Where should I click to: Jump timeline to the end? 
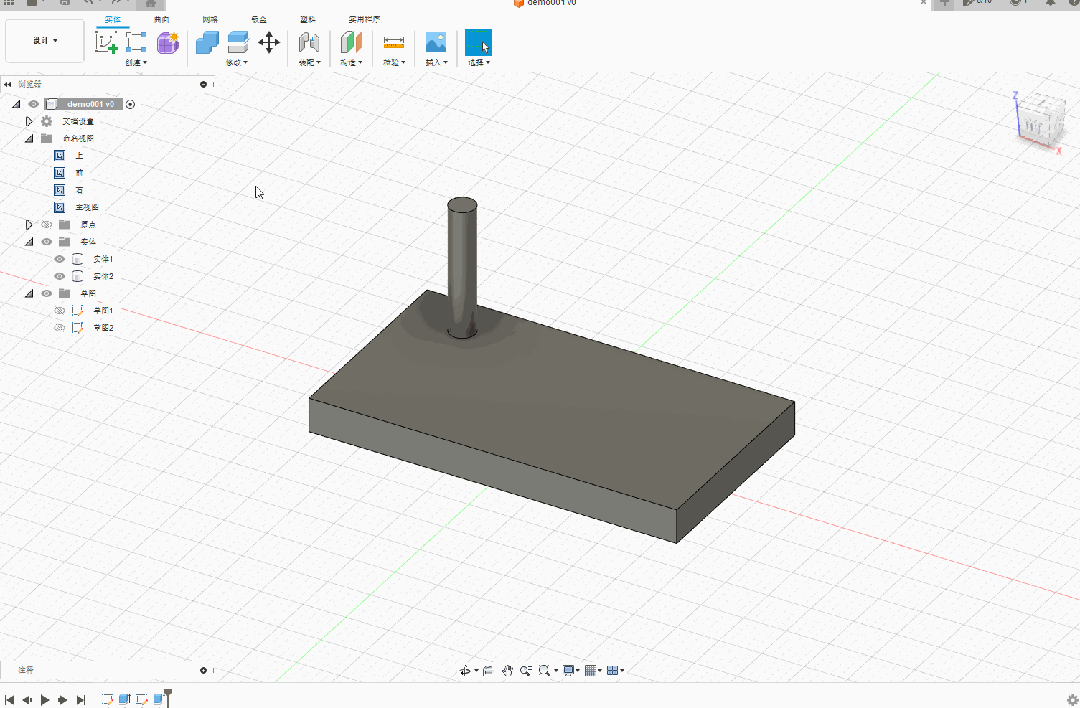coord(81,700)
